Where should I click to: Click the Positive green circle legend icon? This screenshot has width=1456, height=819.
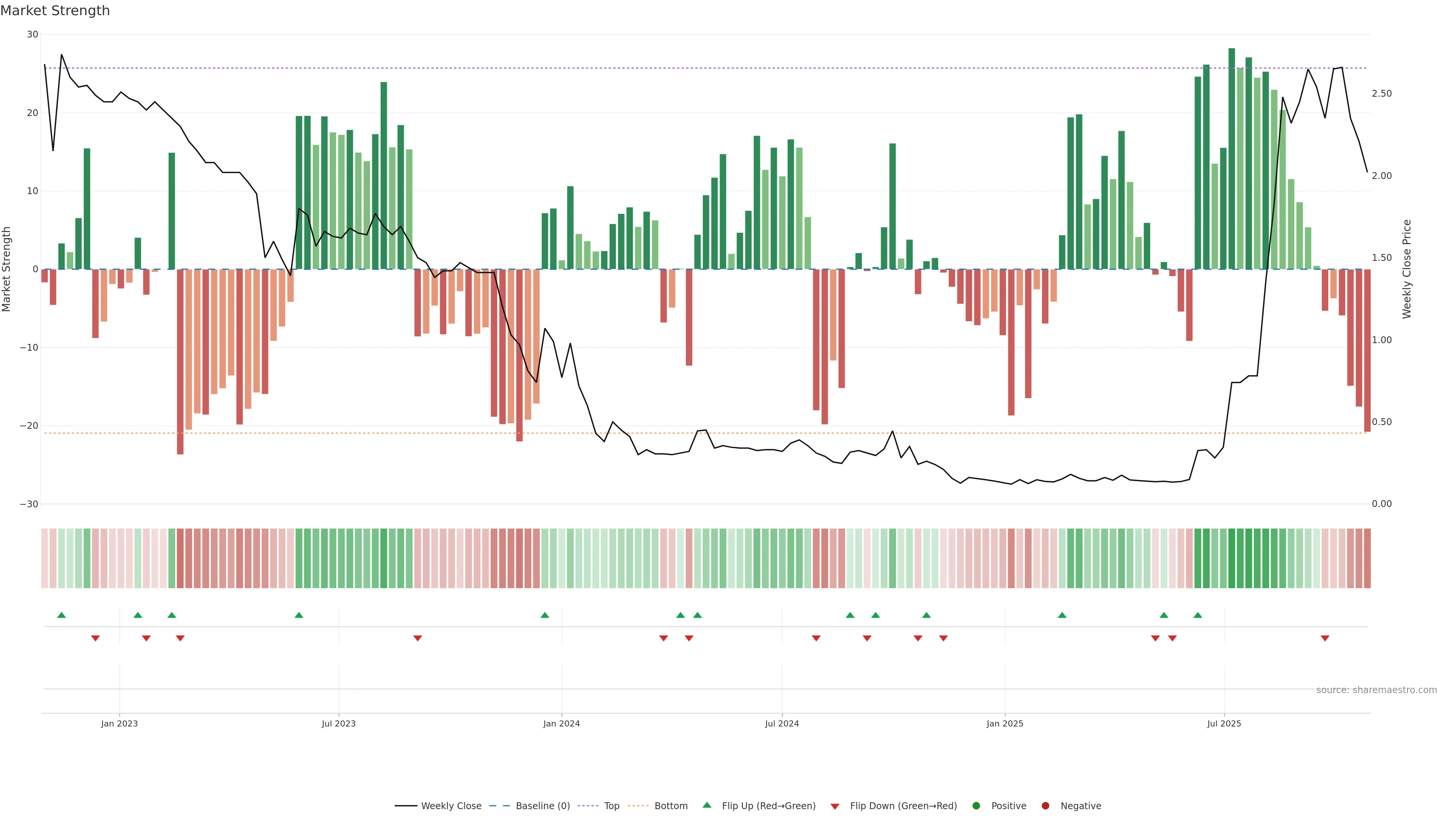point(976,805)
